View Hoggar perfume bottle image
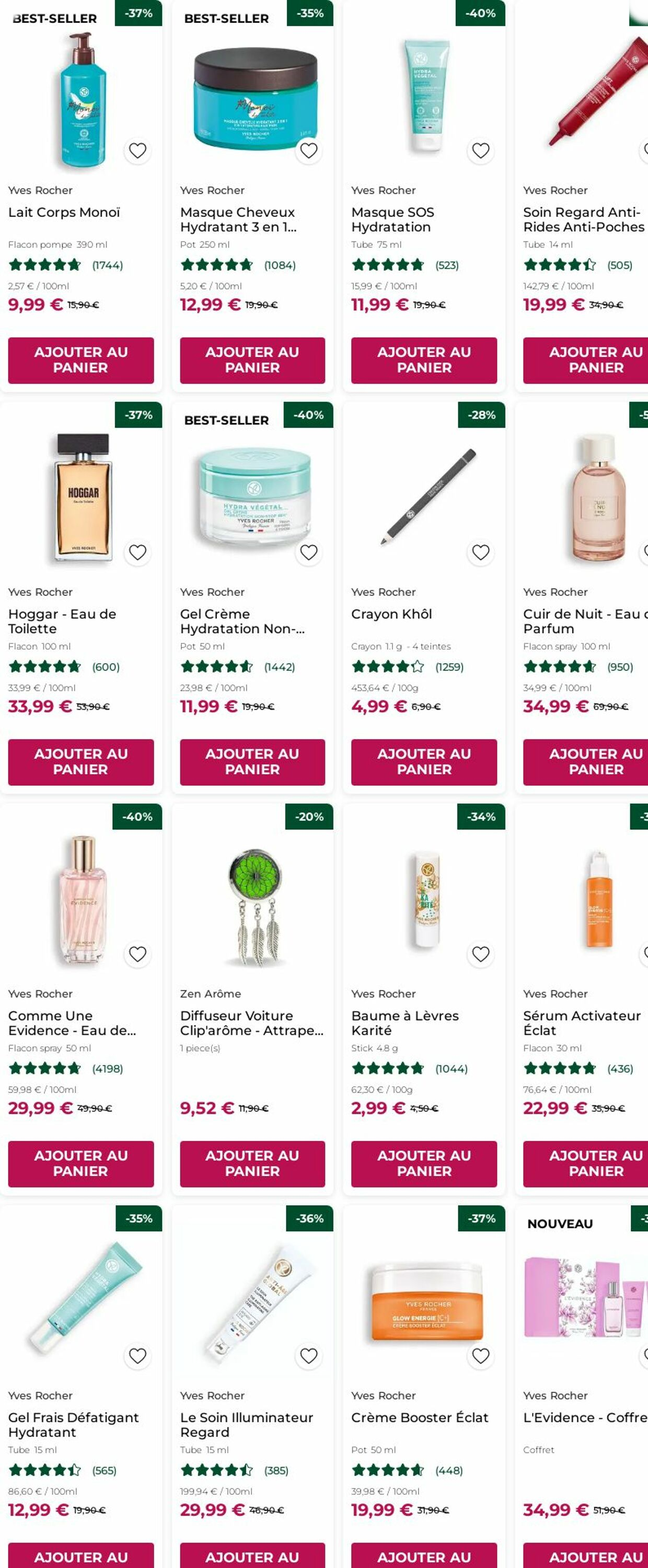 pyautogui.click(x=83, y=496)
